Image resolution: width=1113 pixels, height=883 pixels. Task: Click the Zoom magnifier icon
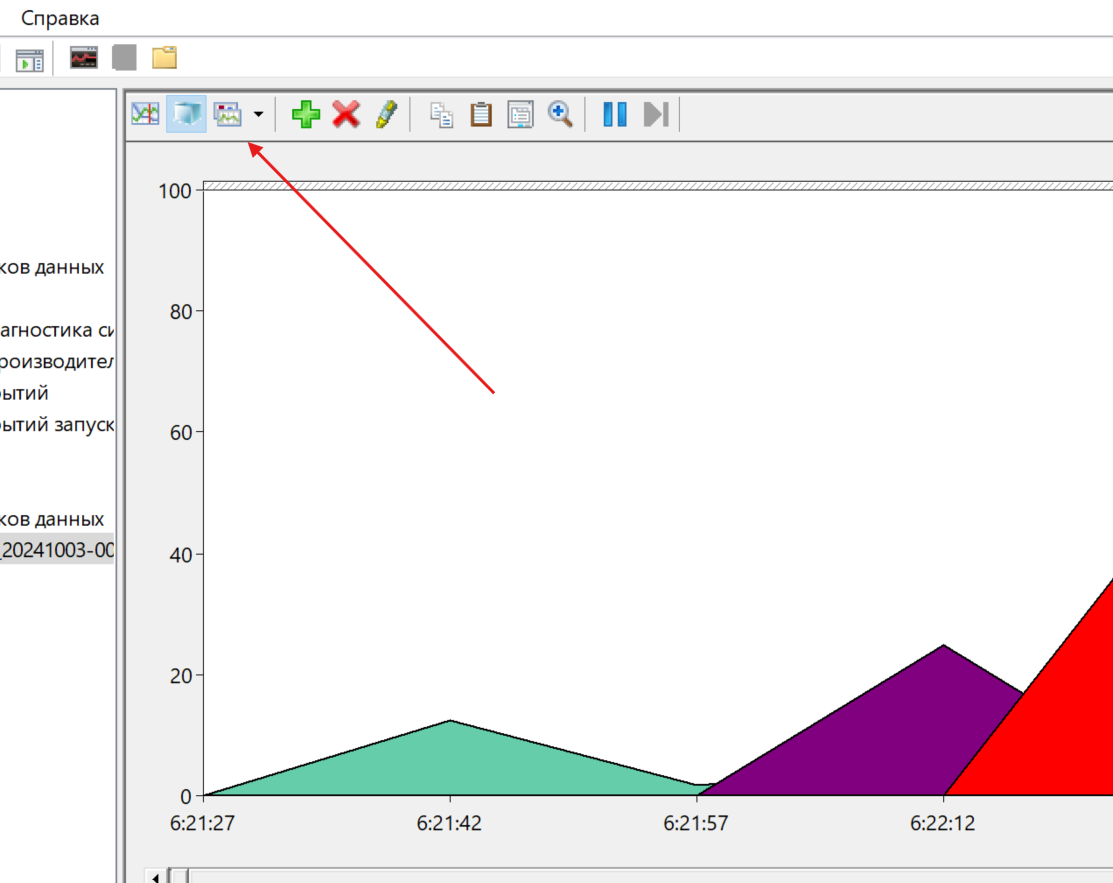point(560,114)
